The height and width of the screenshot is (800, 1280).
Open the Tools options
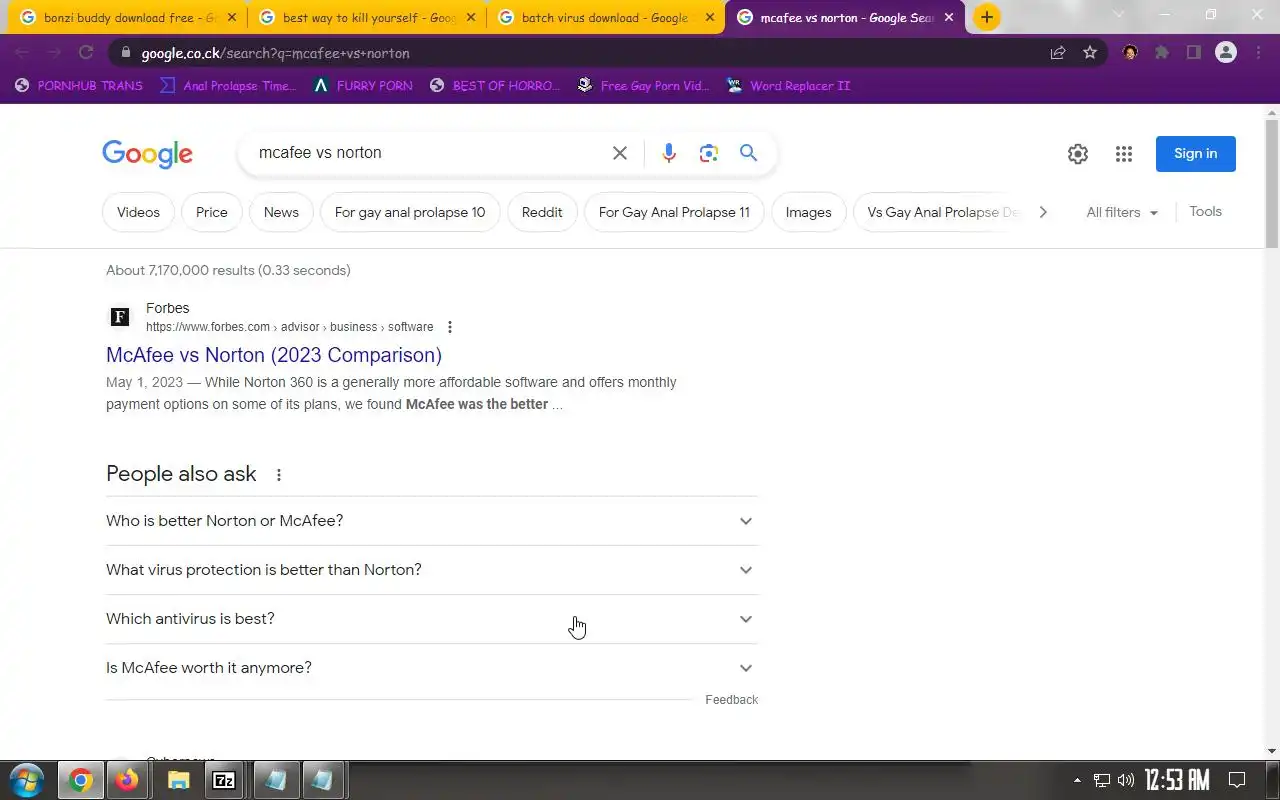click(x=1205, y=212)
